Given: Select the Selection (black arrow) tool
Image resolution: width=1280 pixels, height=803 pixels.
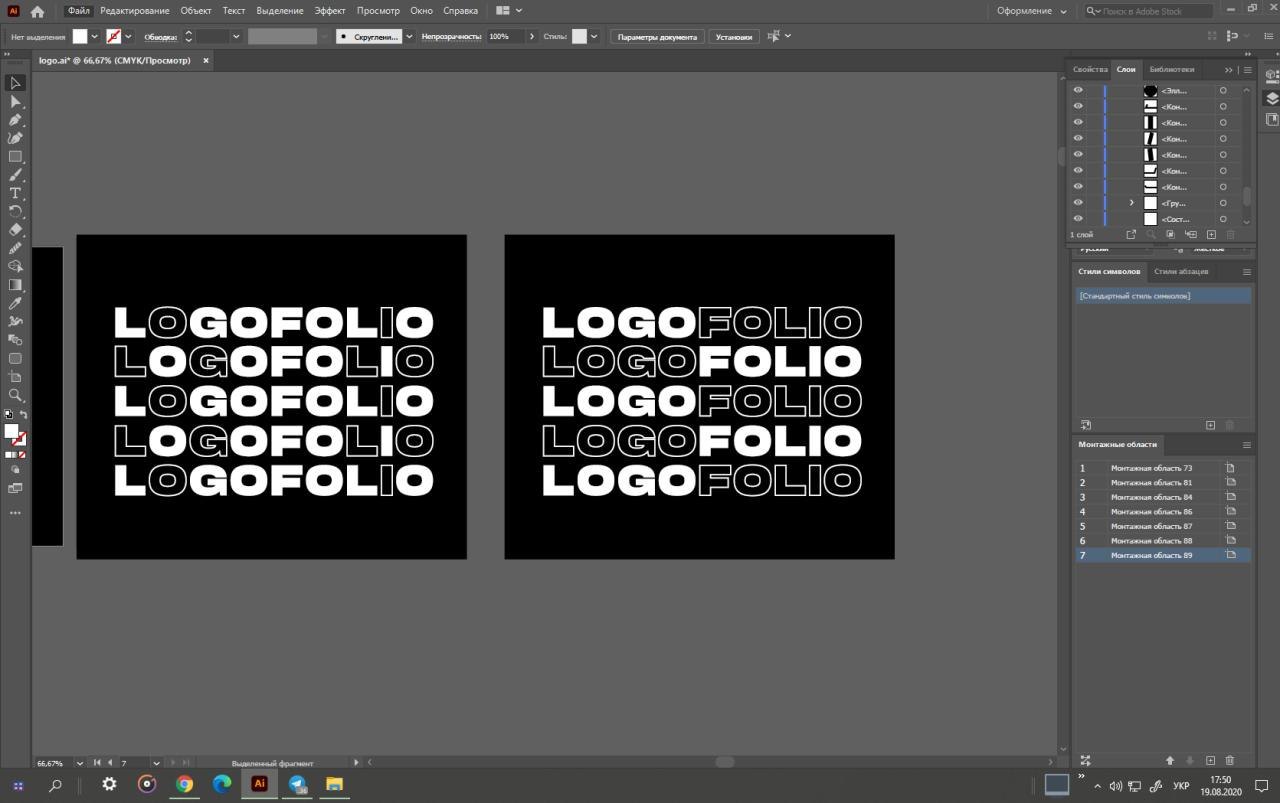Looking at the screenshot, I should point(15,83).
